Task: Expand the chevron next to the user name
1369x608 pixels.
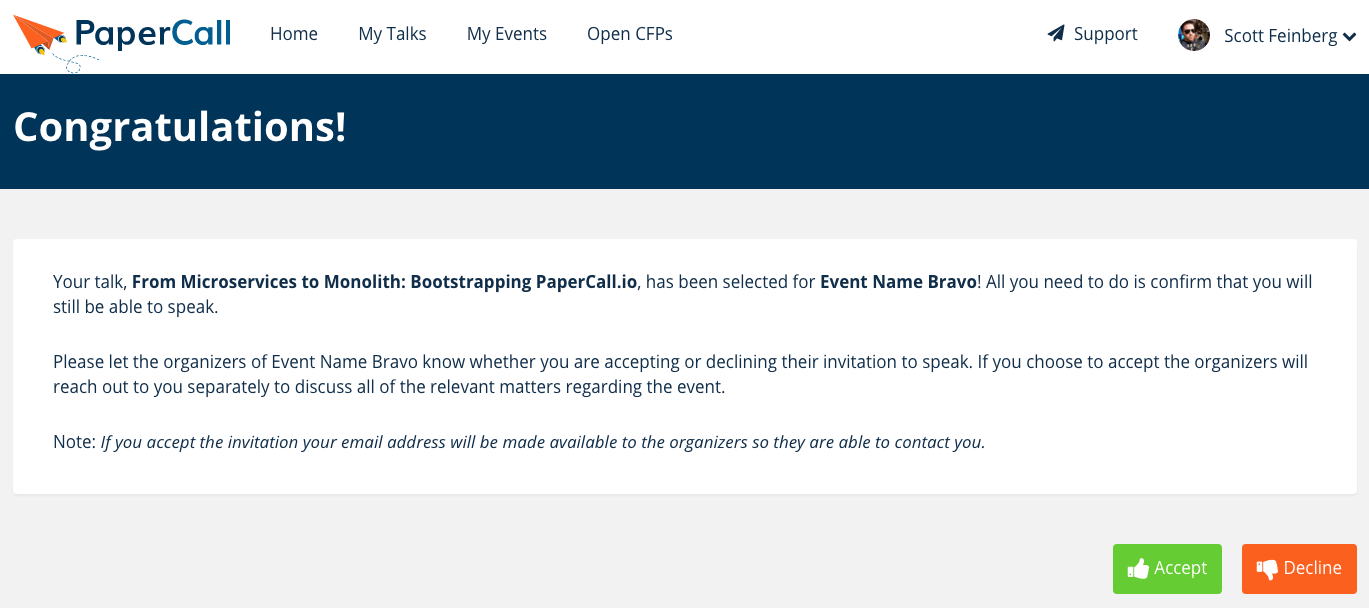Action: (1349, 37)
